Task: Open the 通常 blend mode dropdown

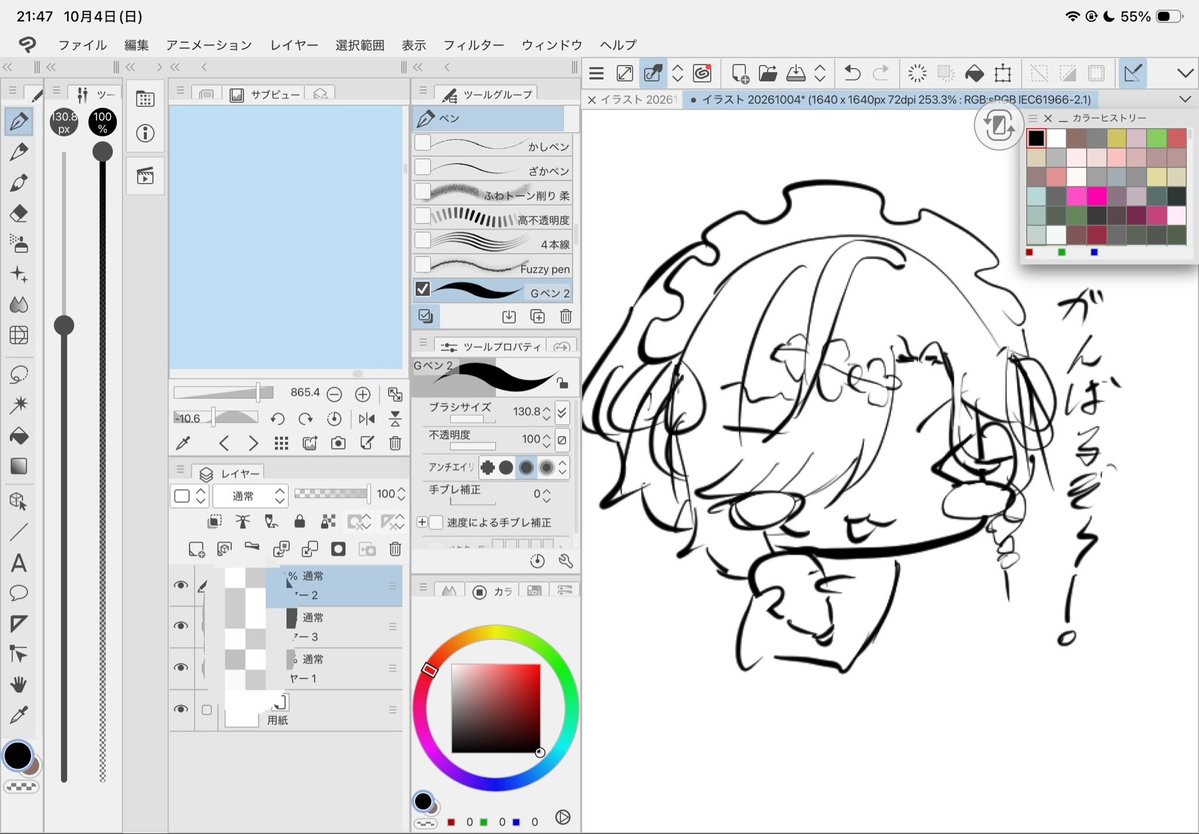Action: point(249,495)
